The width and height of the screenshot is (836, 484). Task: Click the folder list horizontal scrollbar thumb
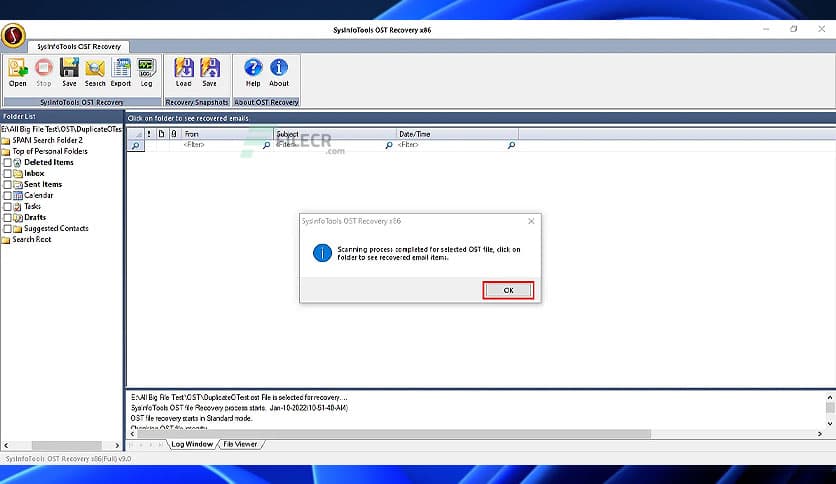click(66, 445)
